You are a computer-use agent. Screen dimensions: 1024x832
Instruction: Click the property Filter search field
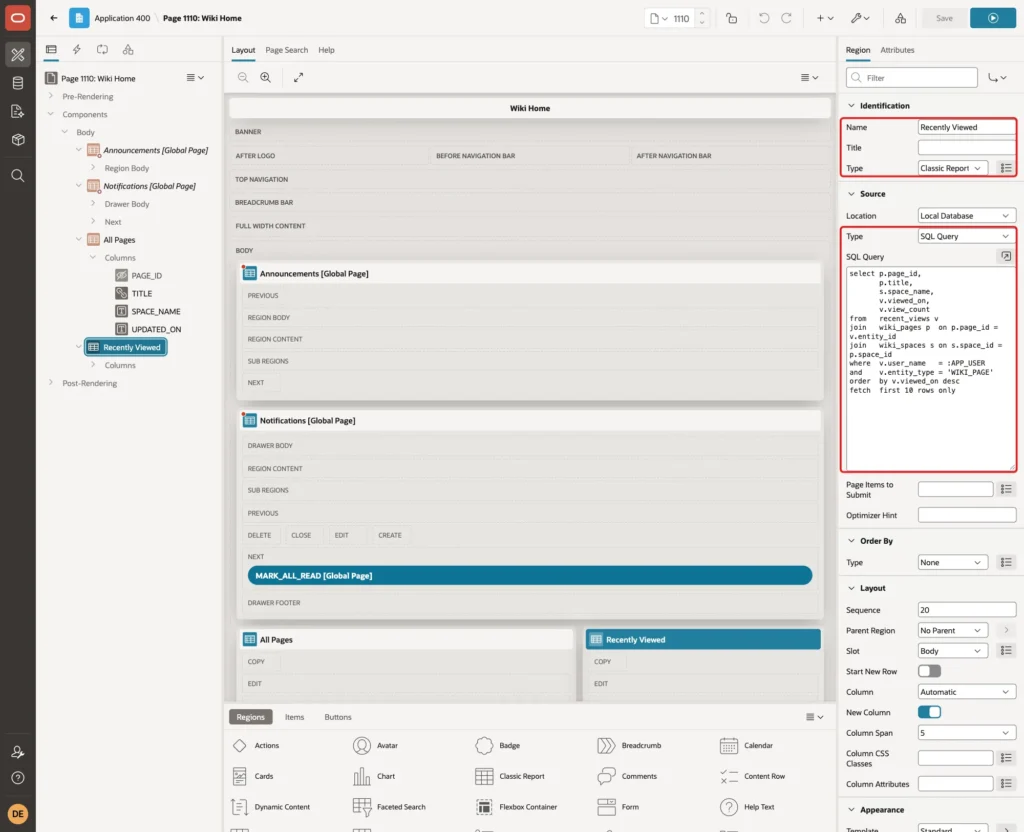point(912,78)
